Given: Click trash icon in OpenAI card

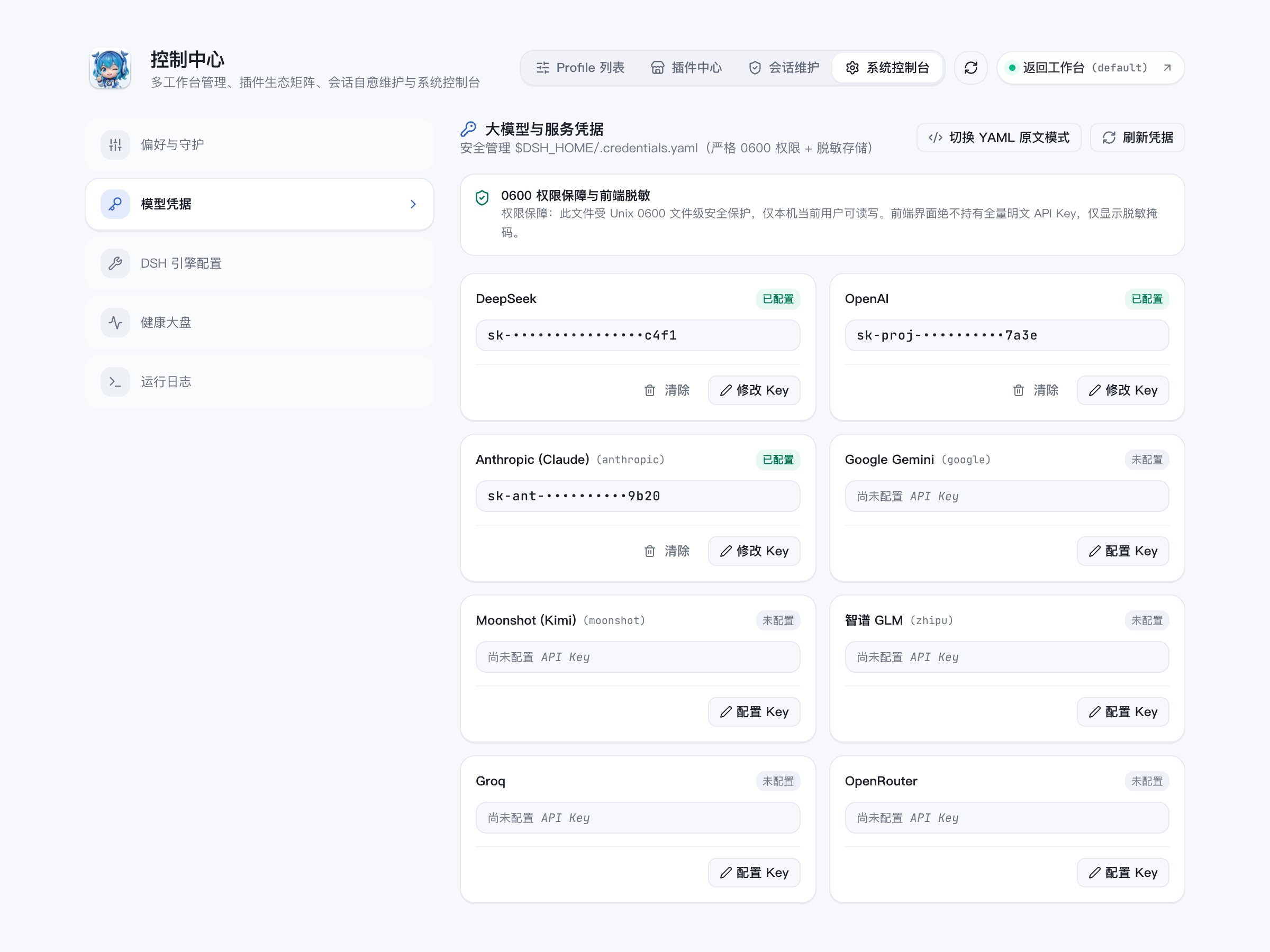Looking at the screenshot, I should 1019,391.
